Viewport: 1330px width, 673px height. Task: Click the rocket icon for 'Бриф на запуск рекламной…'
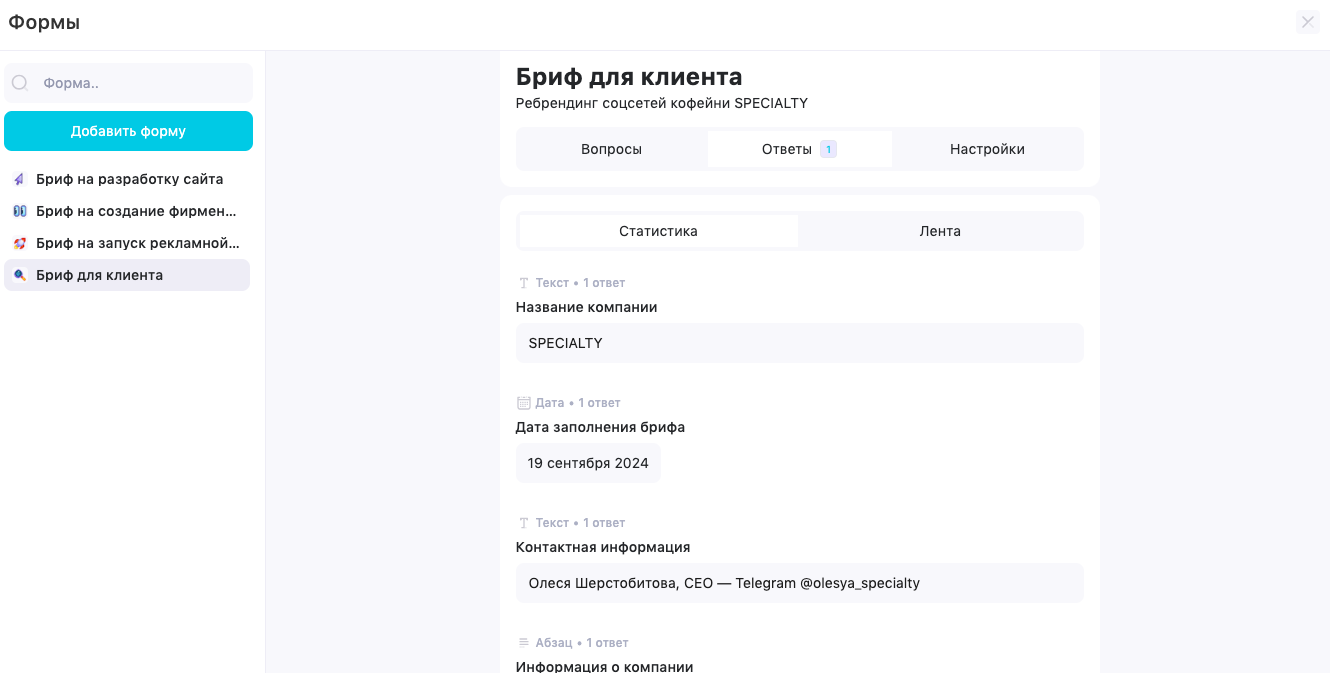pyautogui.click(x=19, y=242)
